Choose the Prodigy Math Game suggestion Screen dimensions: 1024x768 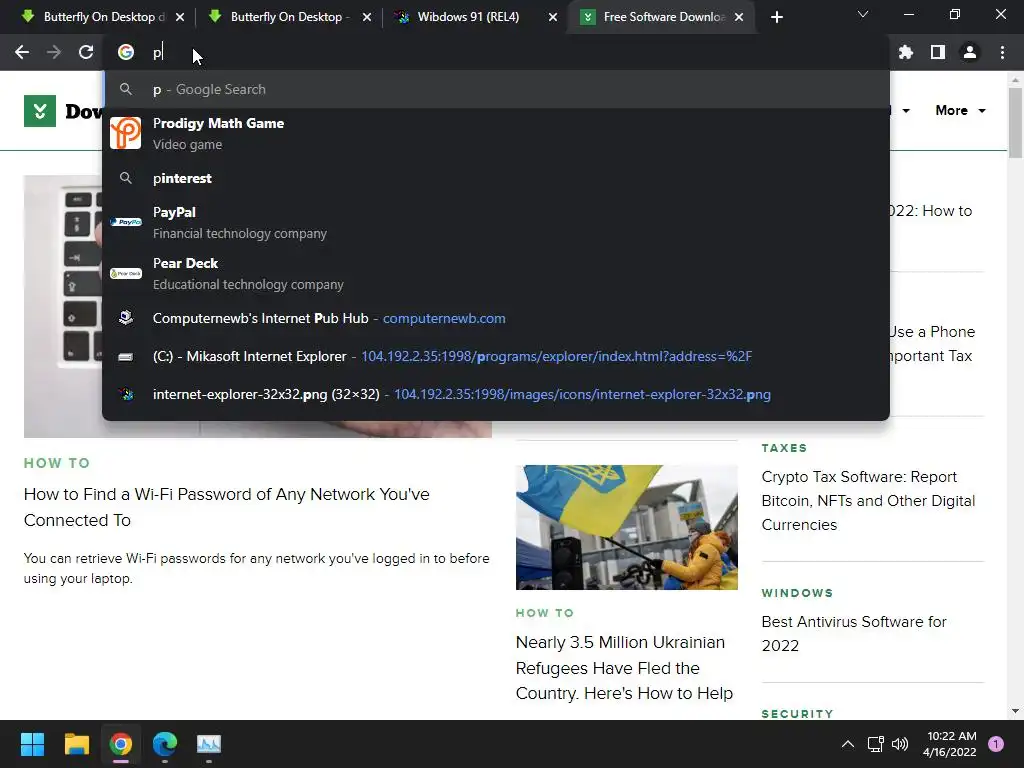pyautogui.click(x=496, y=133)
